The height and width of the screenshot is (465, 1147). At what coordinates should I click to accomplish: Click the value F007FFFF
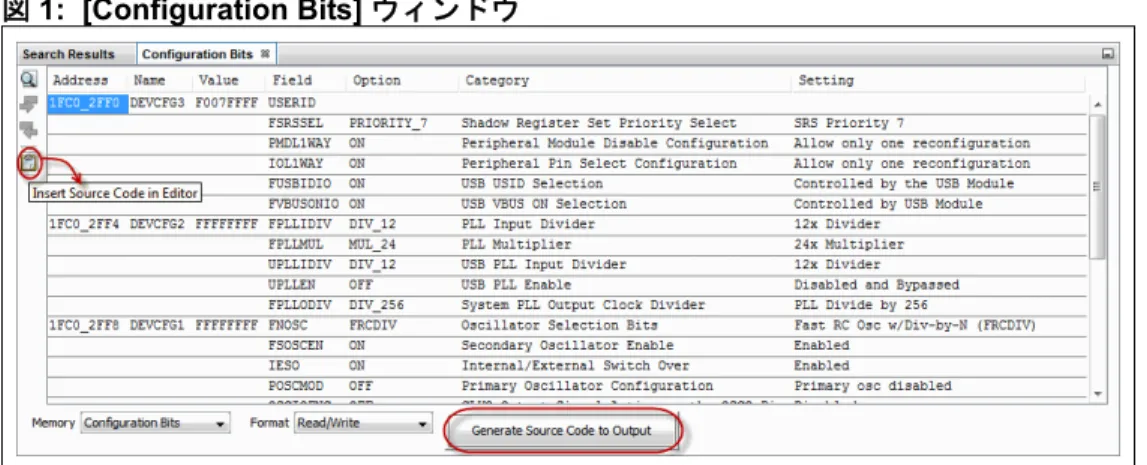pos(227,103)
